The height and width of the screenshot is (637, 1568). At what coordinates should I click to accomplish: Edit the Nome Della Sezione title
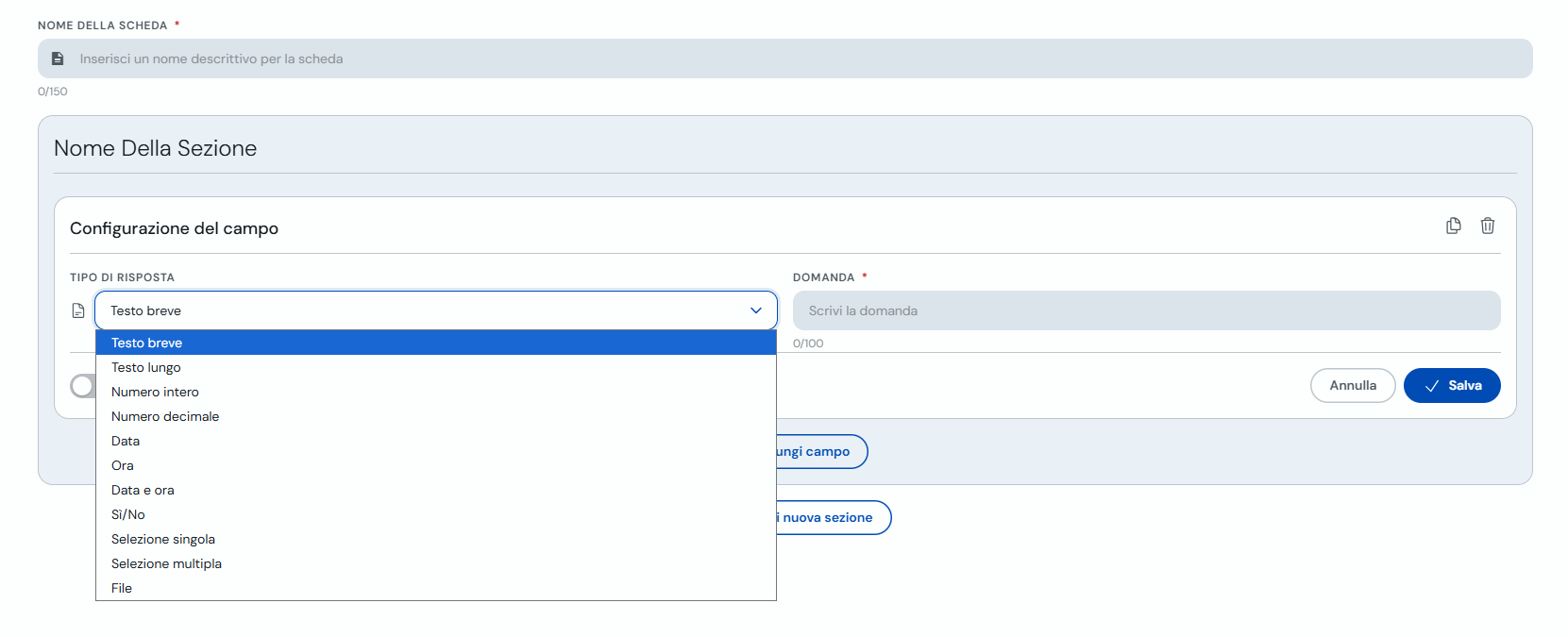[x=156, y=148]
